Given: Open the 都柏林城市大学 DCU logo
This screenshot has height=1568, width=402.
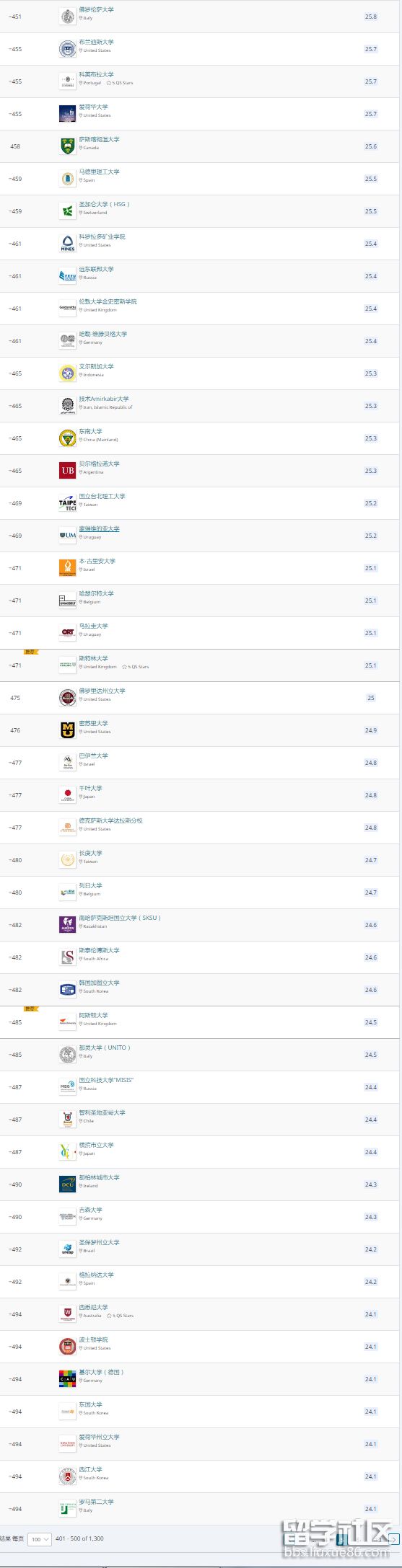Looking at the screenshot, I should [x=68, y=1184].
